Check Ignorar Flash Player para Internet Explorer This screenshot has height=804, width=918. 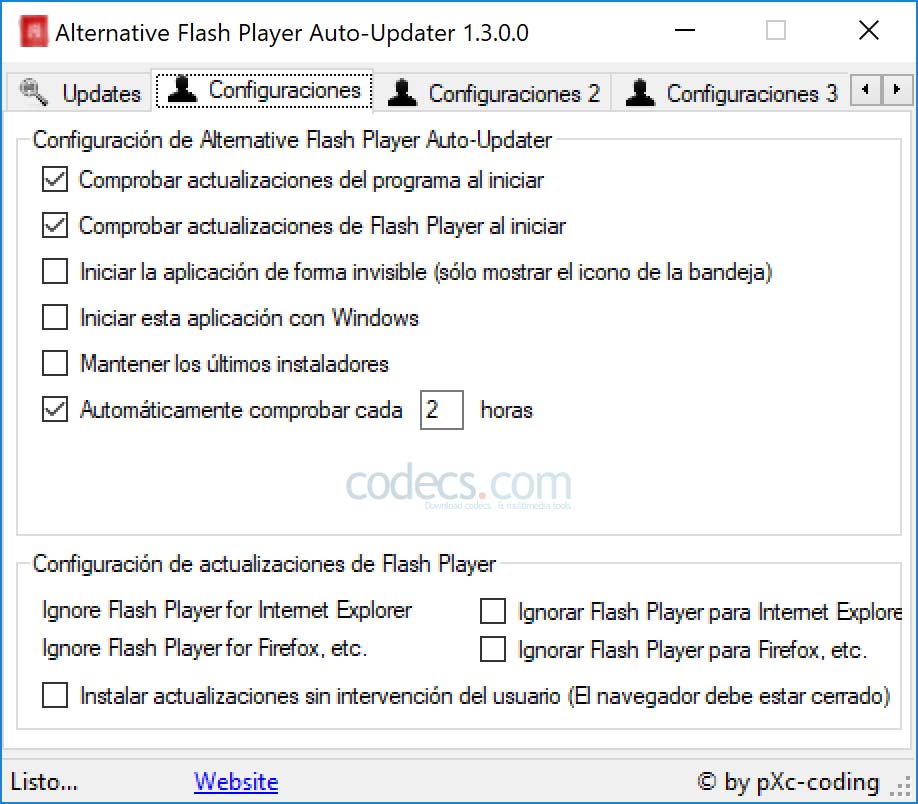pos(493,611)
